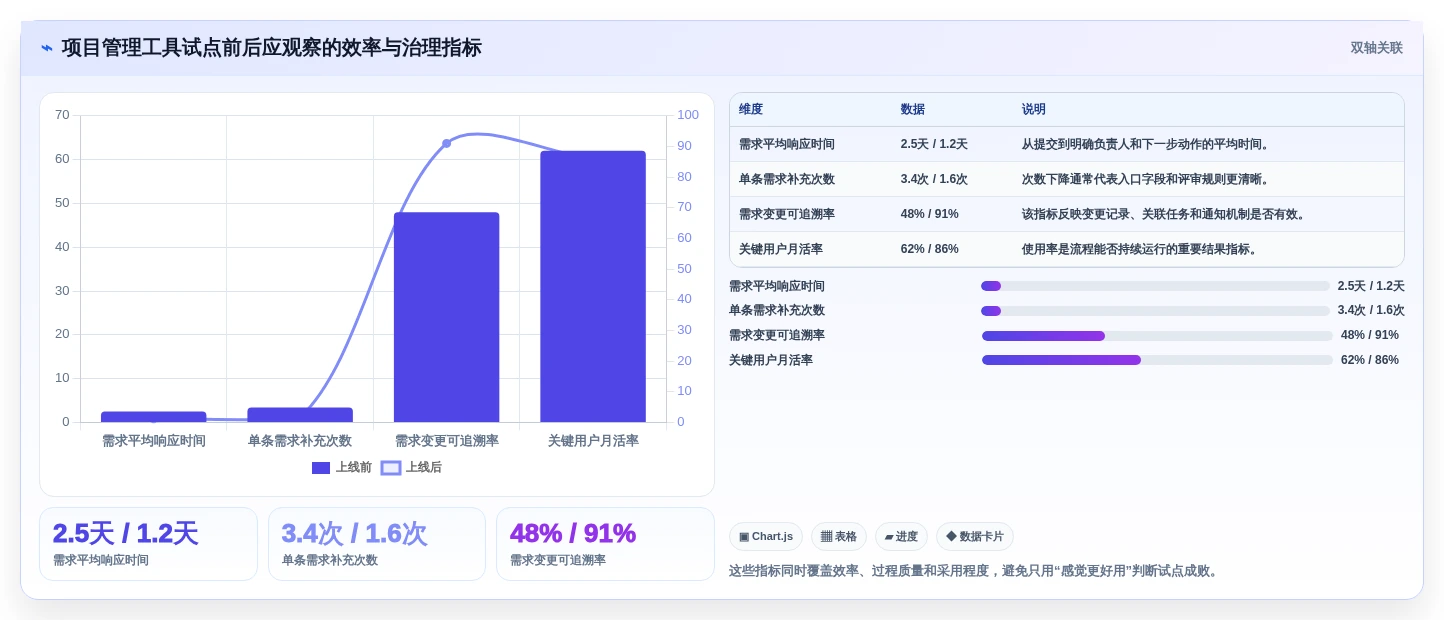The width and height of the screenshot is (1444, 620).
Task: Click the 需求平均响应时间 progress bar
Action: [1156, 286]
